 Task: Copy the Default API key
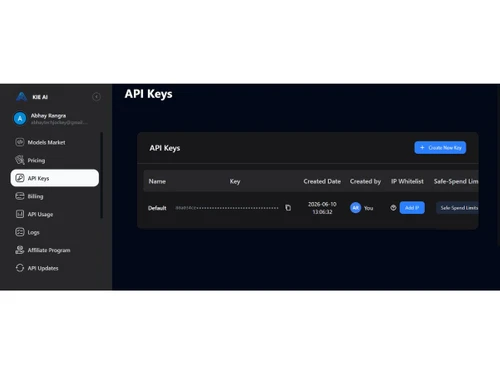(288, 208)
